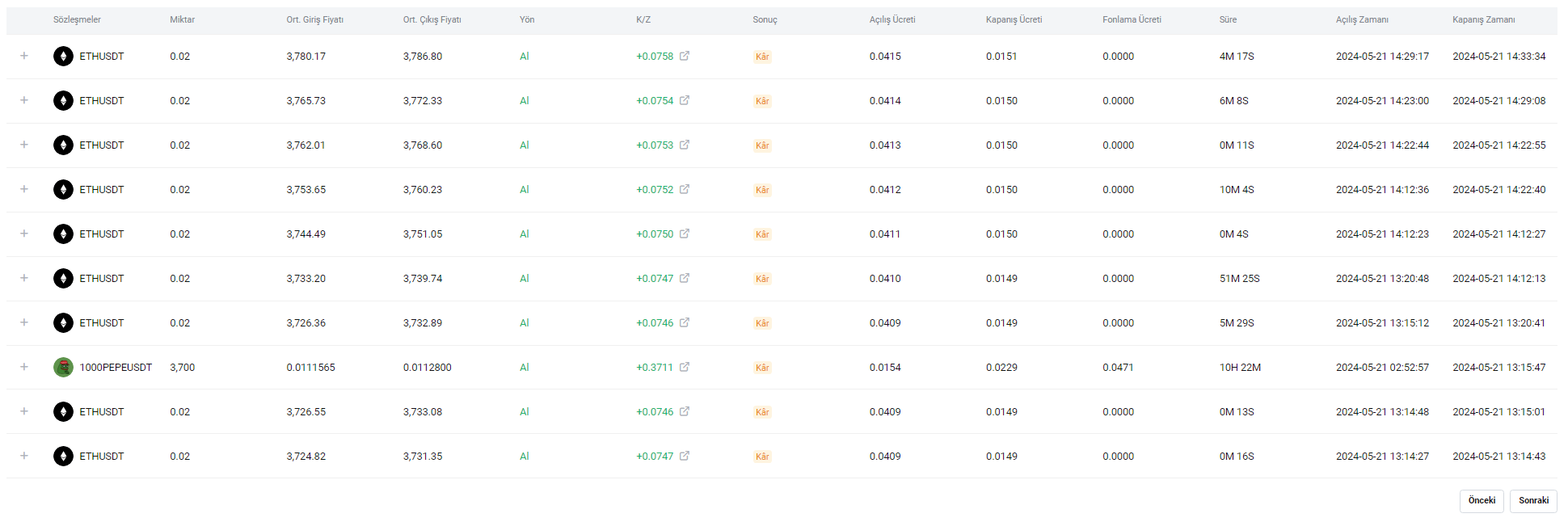Open share icon beside +0.0746 closed 13:20:41
1568x522 pixels.
click(685, 322)
